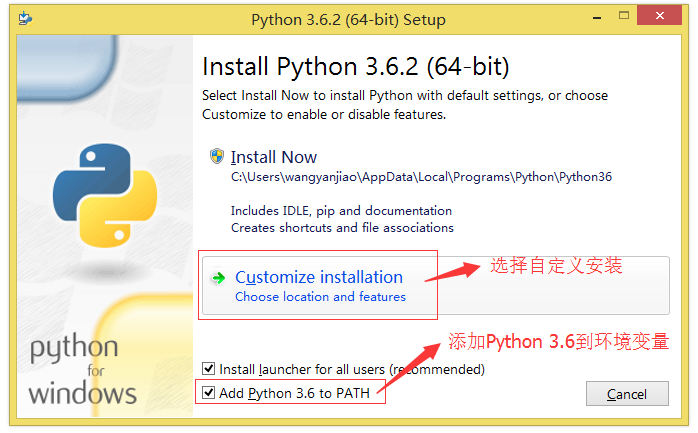Uncheck Install launcher for all users checkbox

208,368
